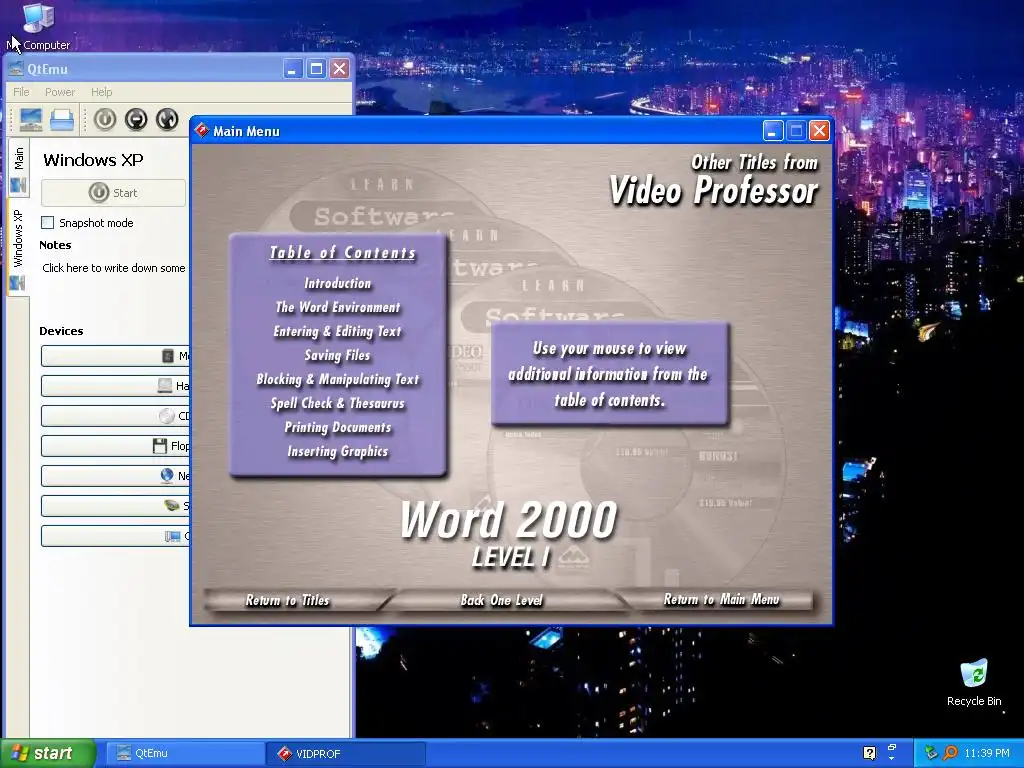Image resolution: width=1024 pixels, height=768 pixels.
Task: Click the notes field 'Click here to write down some'
Action: click(x=114, y=268)
